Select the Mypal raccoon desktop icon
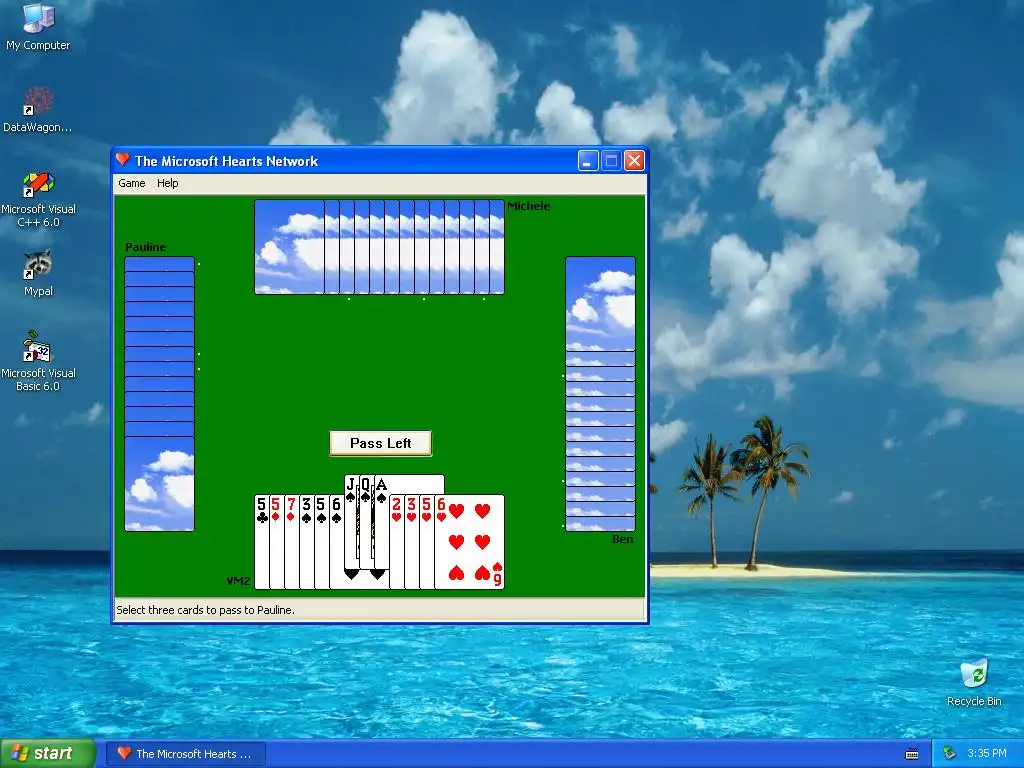1024x768 pixels. coord(38,273)
